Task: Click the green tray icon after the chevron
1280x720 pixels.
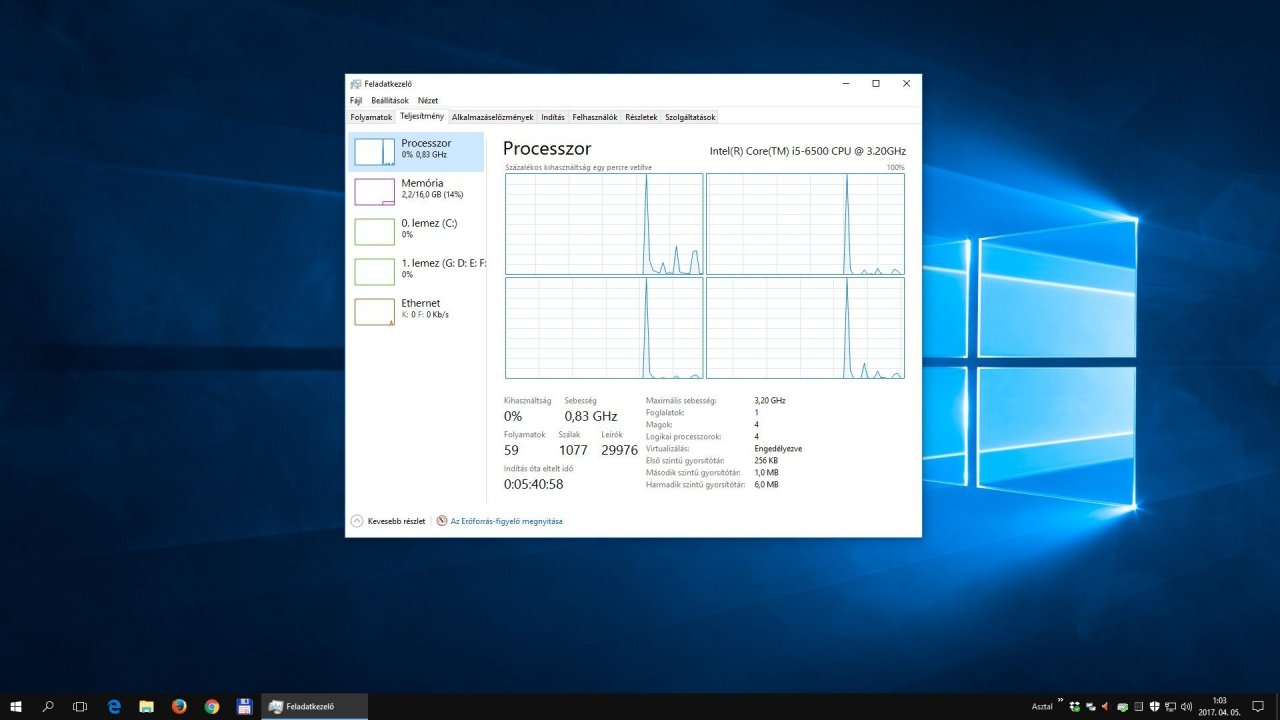Action: click(1075, 706)
